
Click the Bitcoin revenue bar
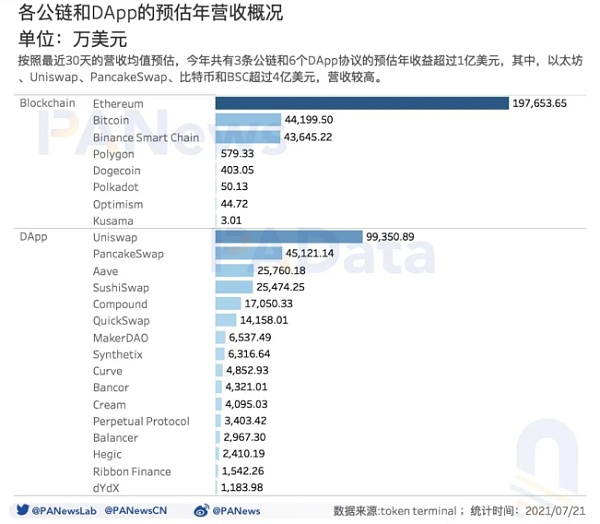click(x=248, y=120)
